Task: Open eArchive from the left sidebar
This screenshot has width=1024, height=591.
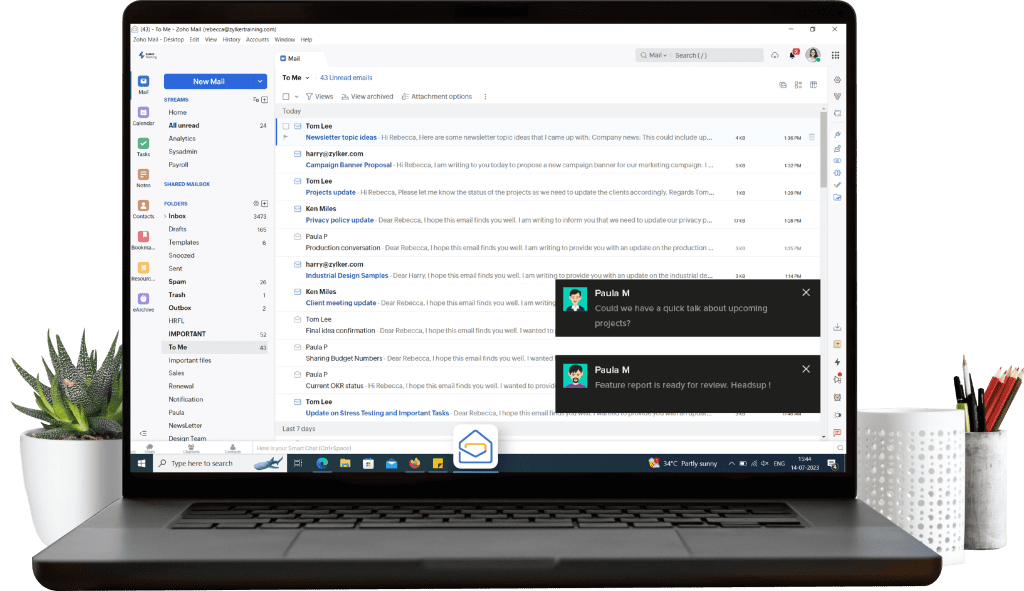Action: coord(143,300)
